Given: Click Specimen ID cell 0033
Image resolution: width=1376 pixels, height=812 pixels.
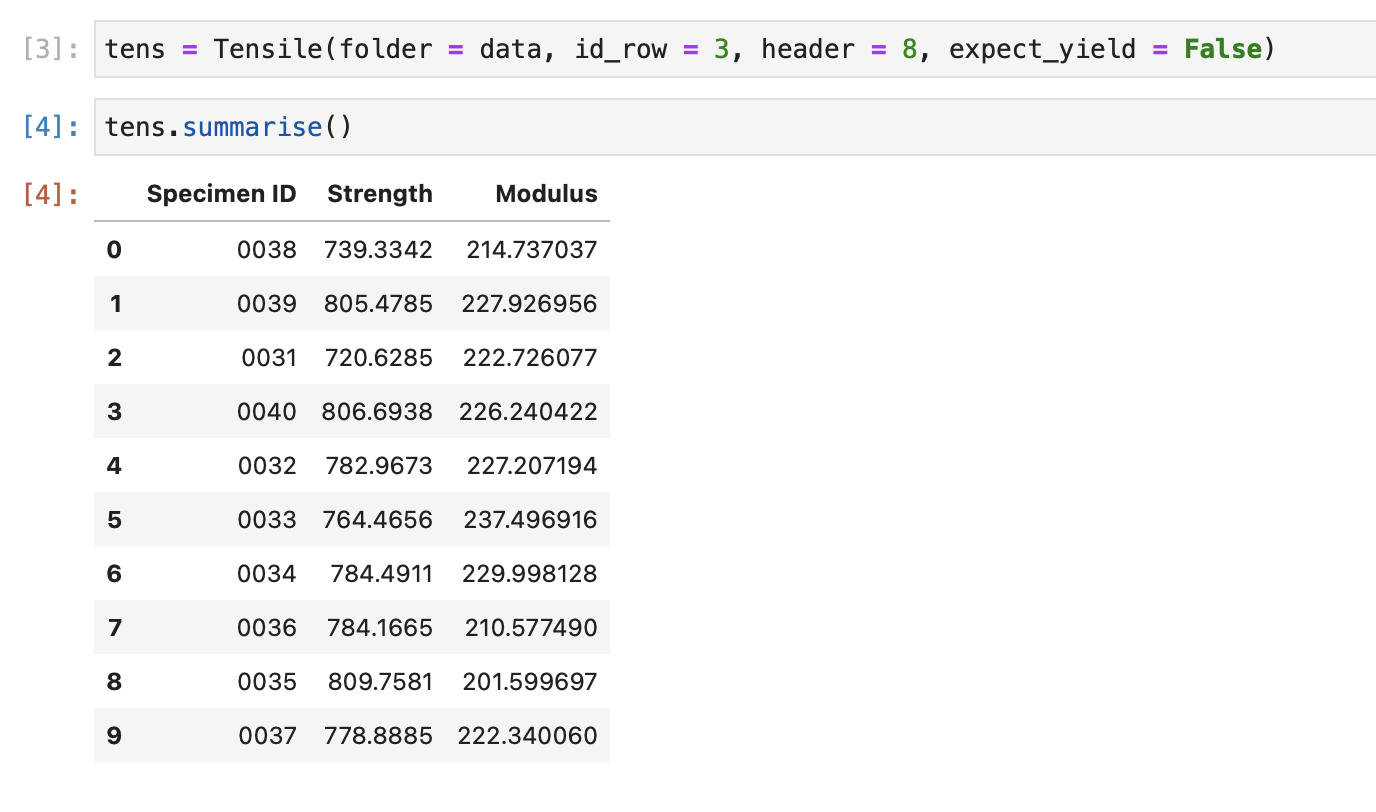Looking at the screenshot, I should pos(267,519).
